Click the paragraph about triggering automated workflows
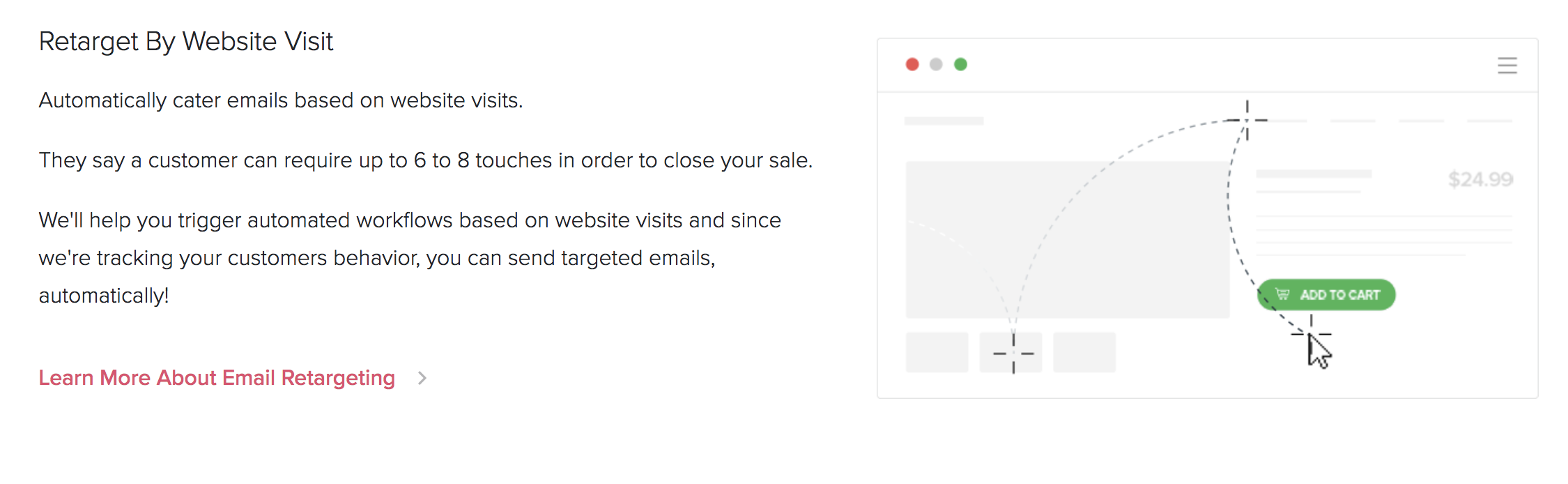Image resolution: width=1568 pixels, height=484 pixels. [x=410, y=258]
